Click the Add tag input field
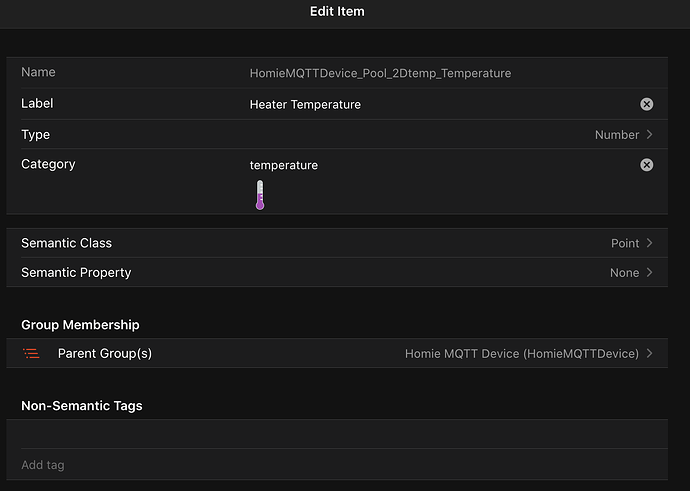The image size is (690, 491). click(337, 465)
